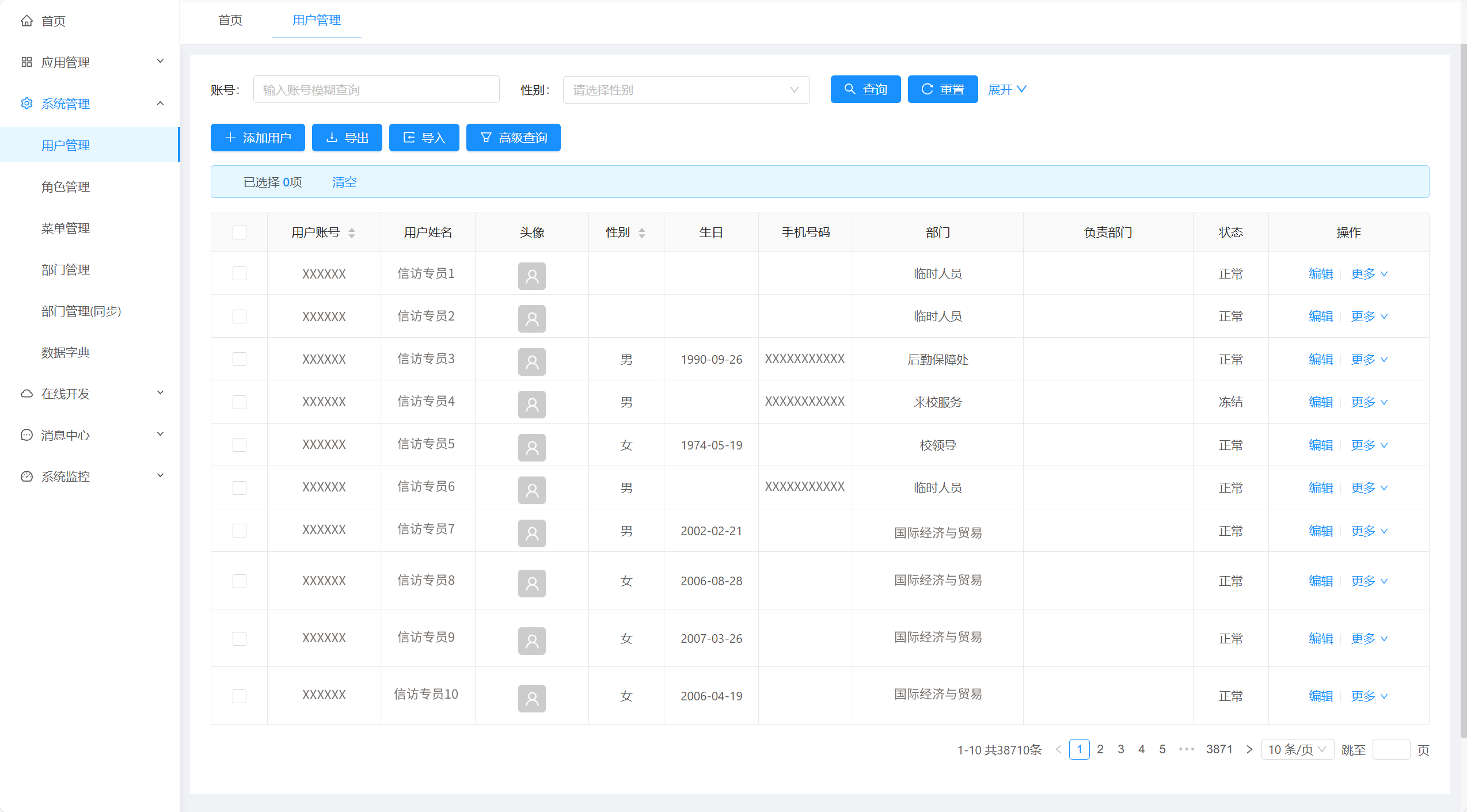1467x812 pixels.
Task: Click avatar of 信访专员8
Action: tap(531, 583)
